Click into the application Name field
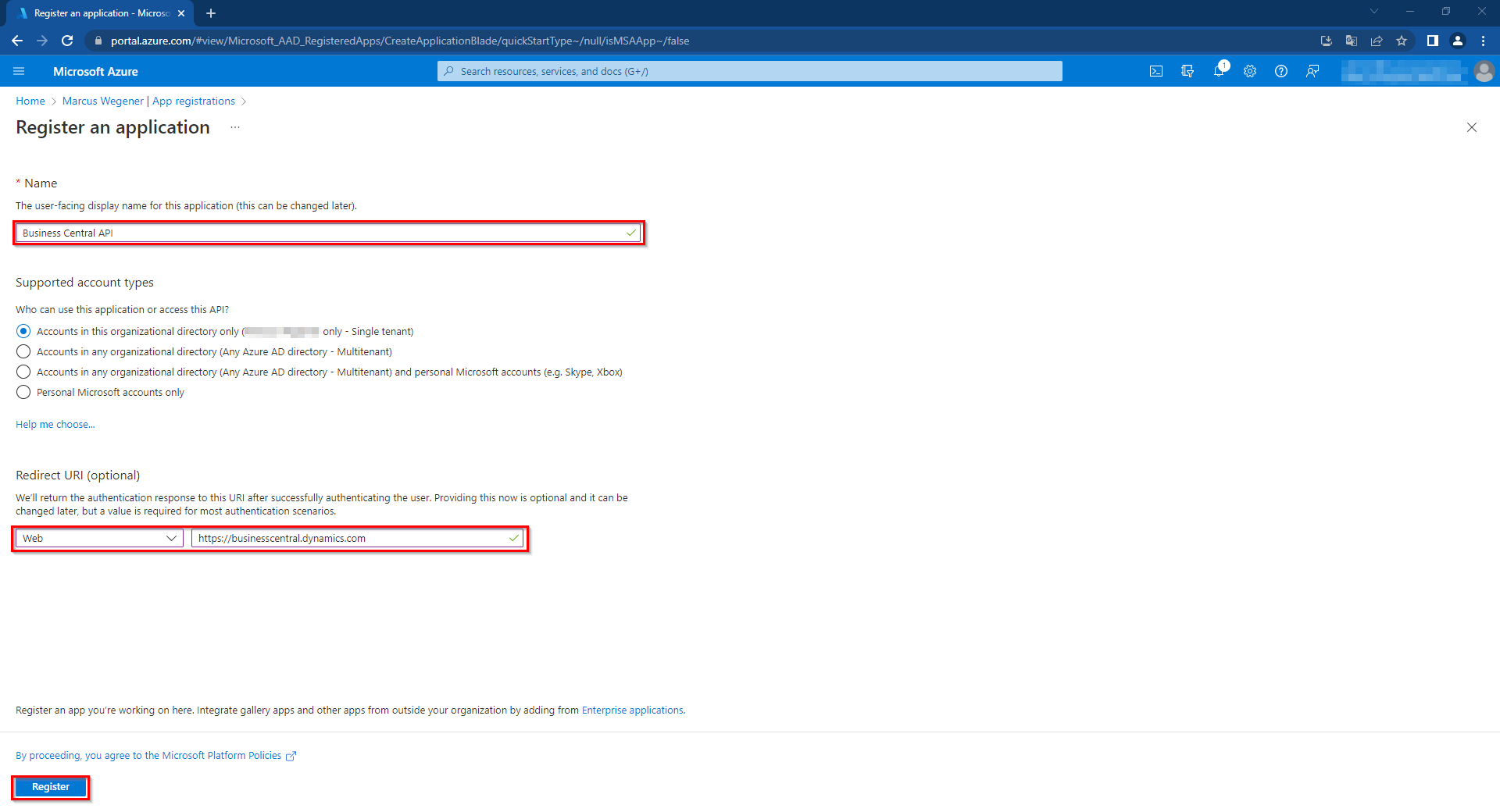The width and height of the screenshot is (1500, 812). click(x=320, y=233)
